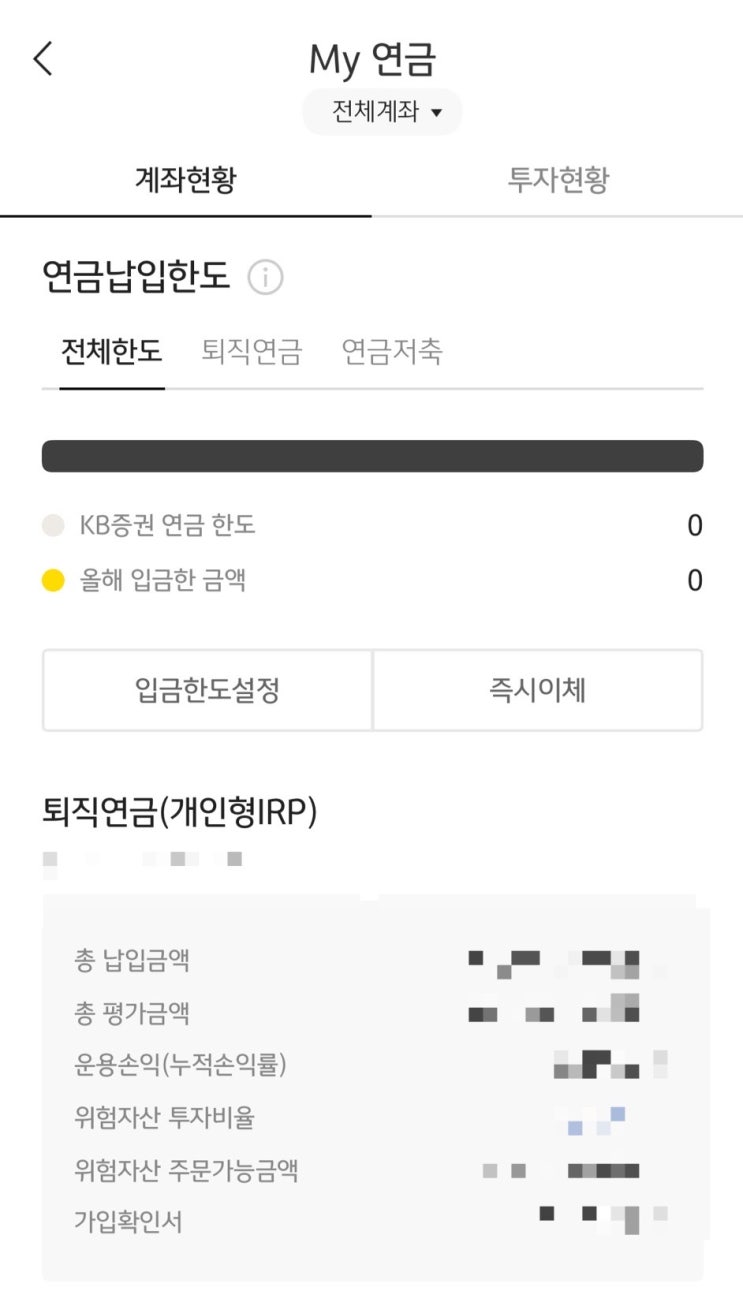
Task: Open the 전체계좌 account dropdown
Action: 383,112
